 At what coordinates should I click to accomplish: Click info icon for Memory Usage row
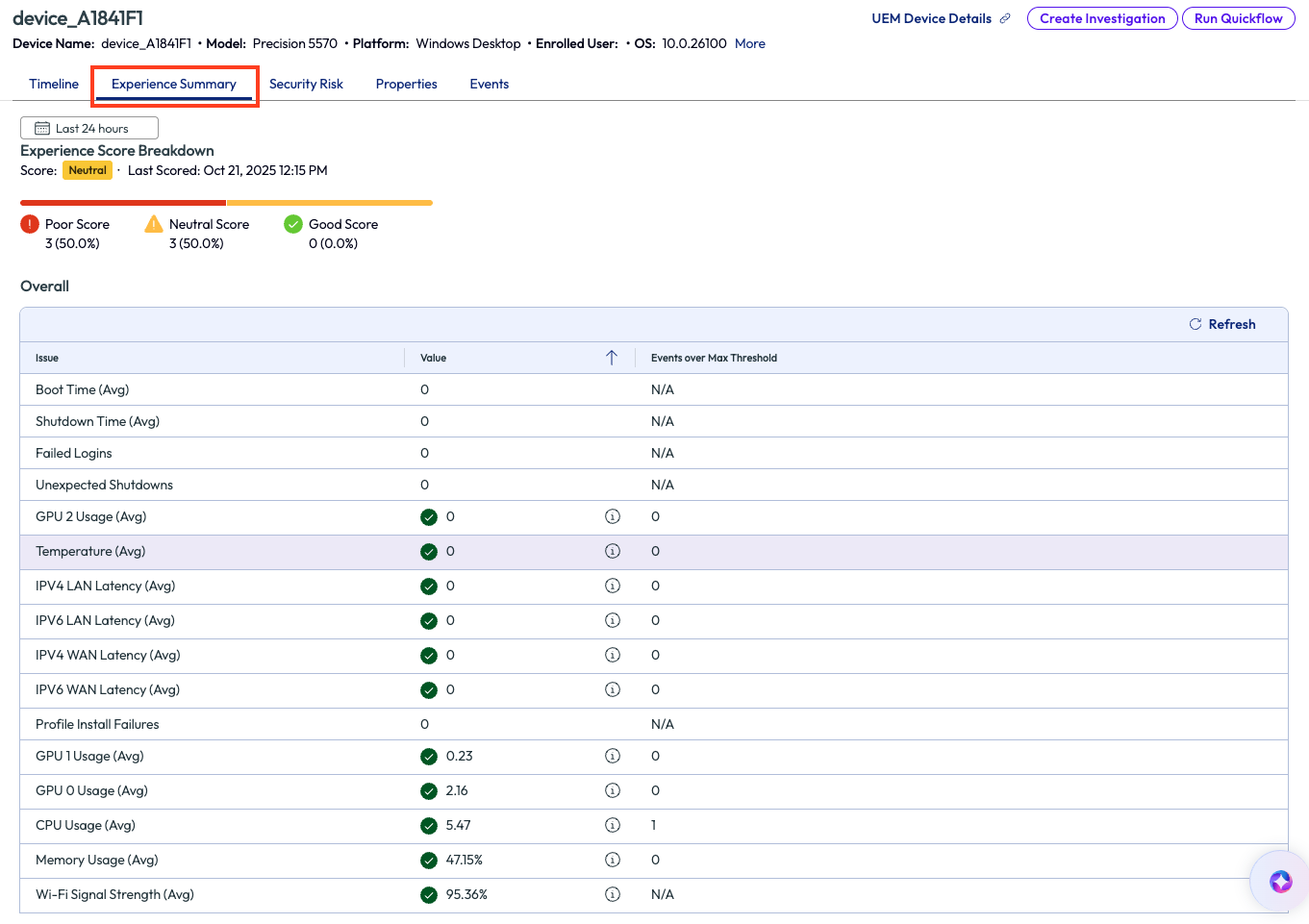612,861
